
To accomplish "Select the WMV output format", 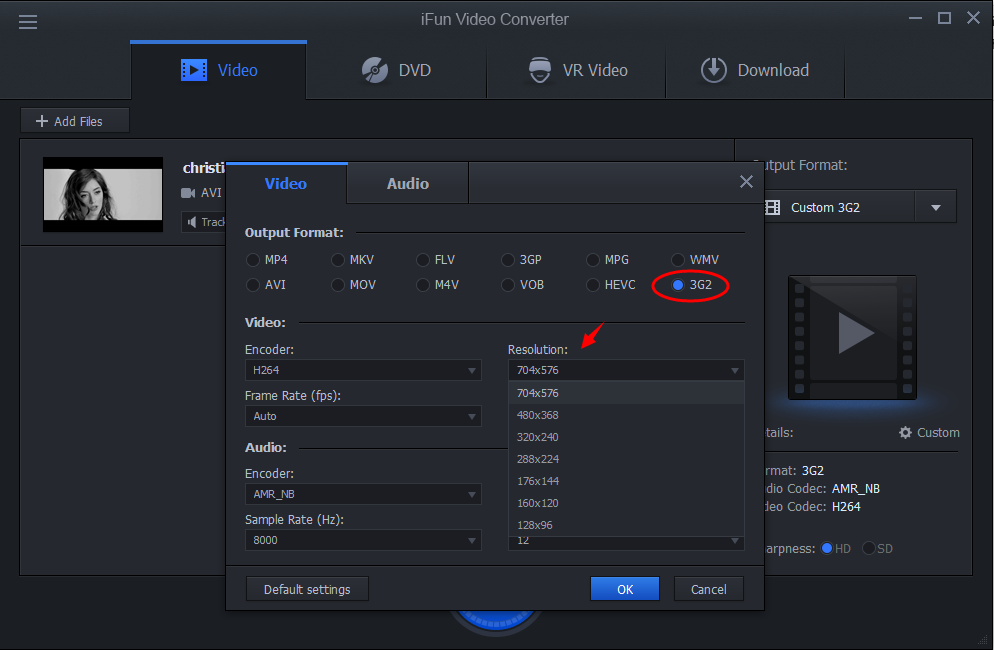I will (x=695, y=260).
